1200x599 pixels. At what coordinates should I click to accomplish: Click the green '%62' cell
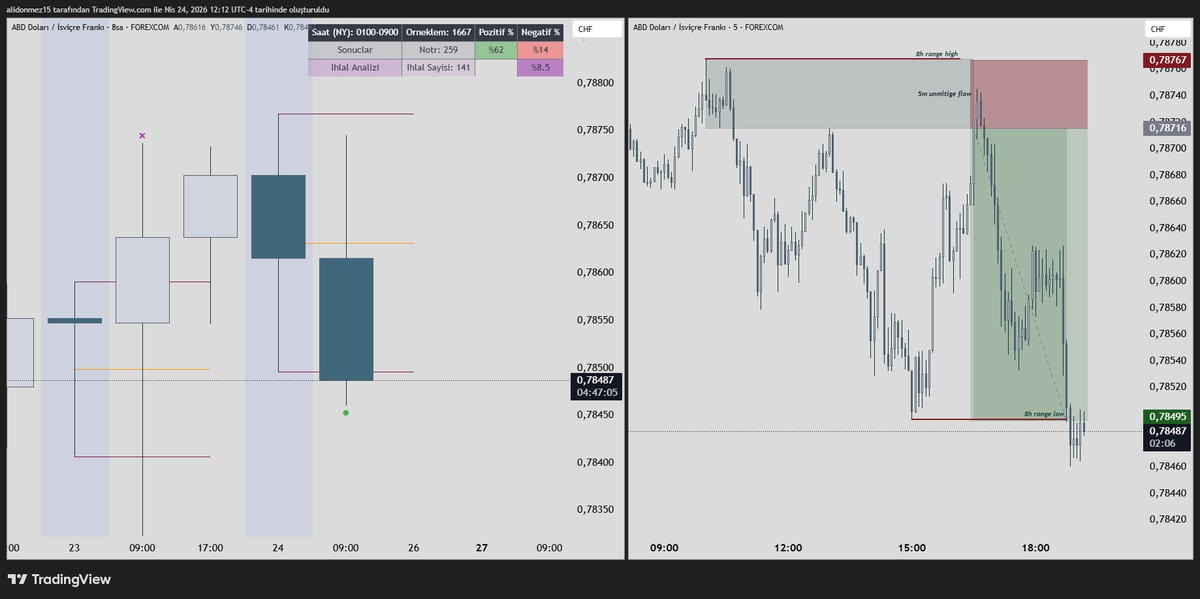pyautogui.click(x=496, y=50)
